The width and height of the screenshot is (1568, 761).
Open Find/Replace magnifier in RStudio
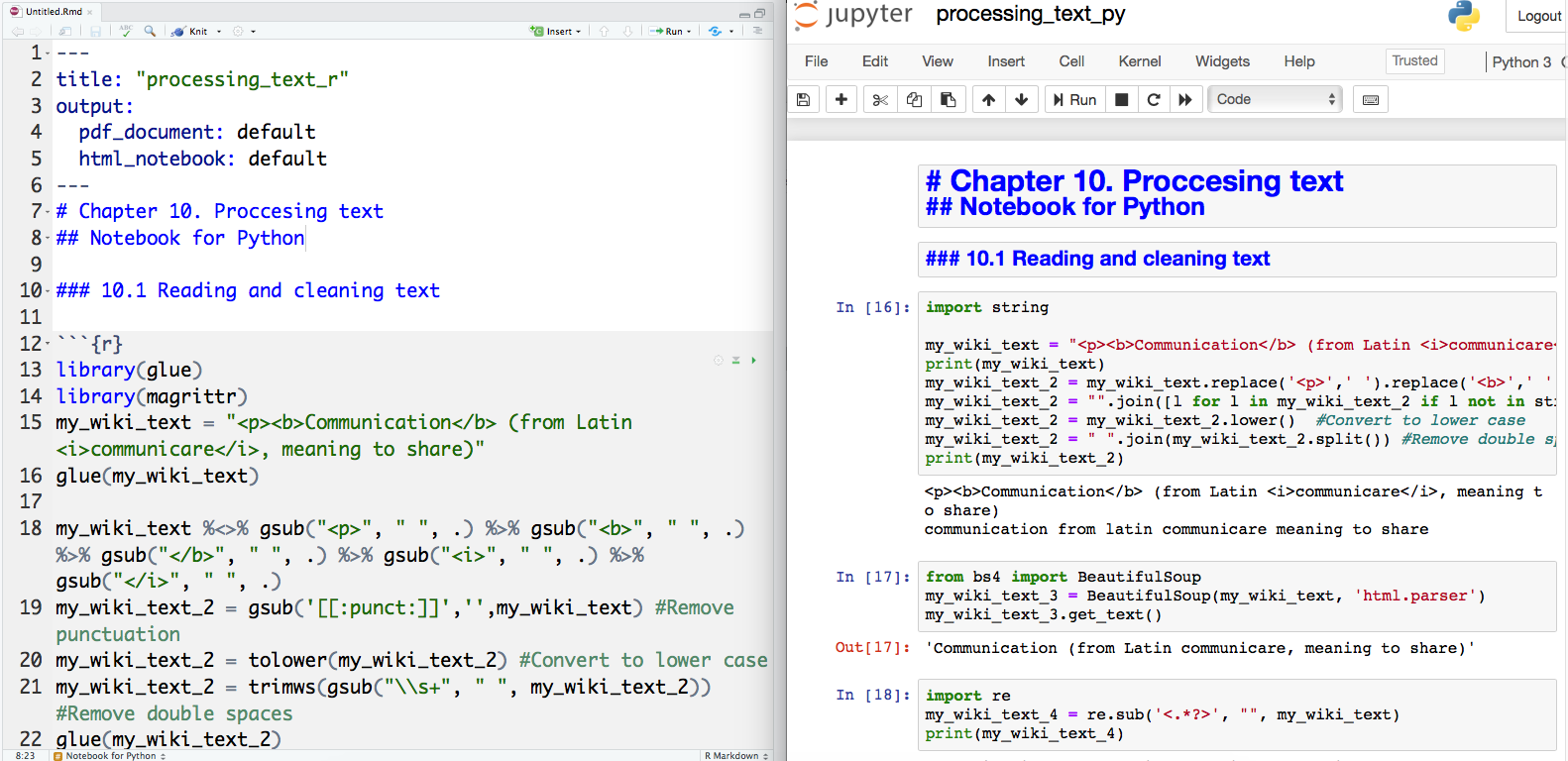[150, 32]
